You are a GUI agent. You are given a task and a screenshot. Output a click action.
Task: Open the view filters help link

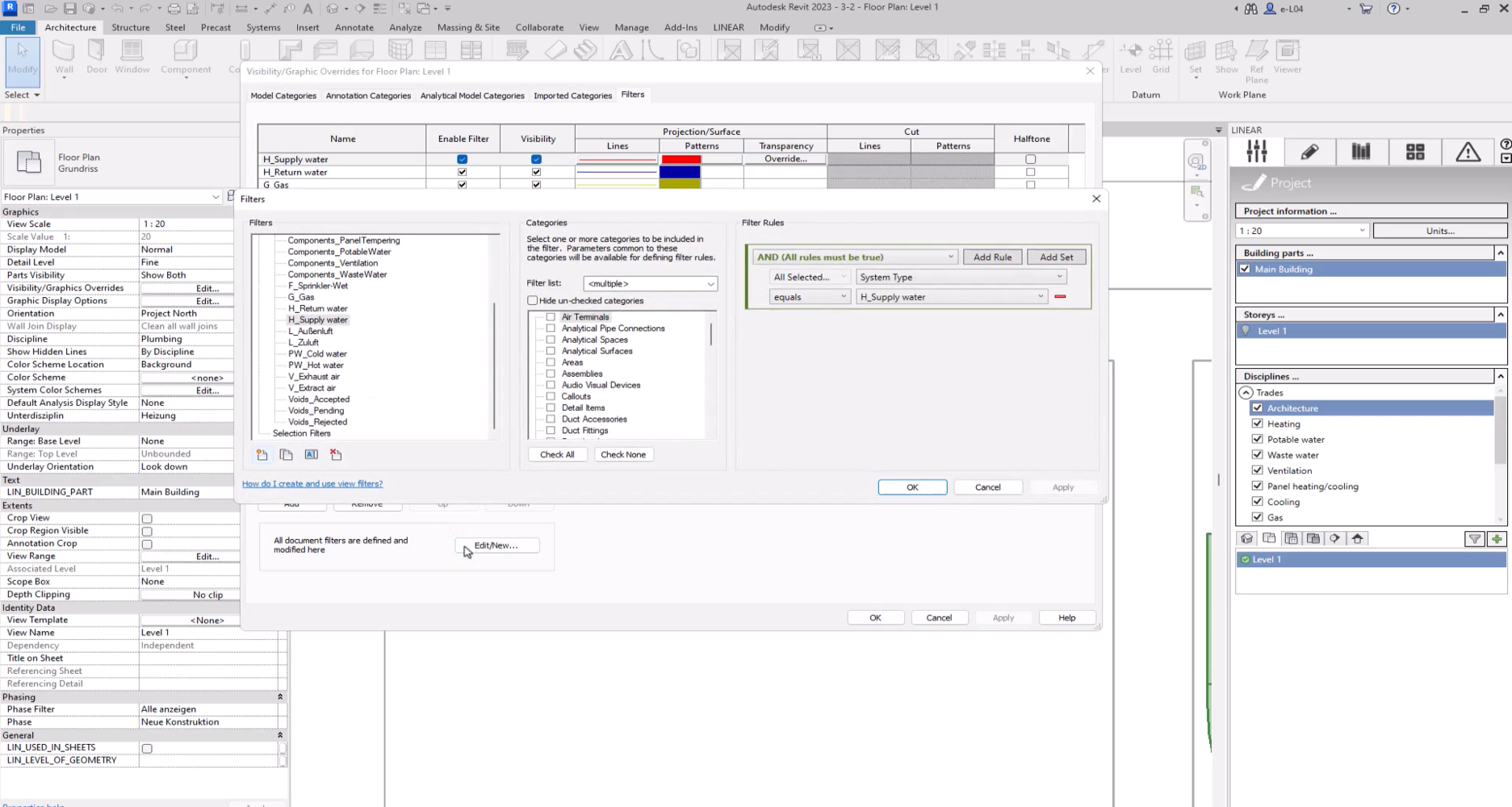pyautogui.click(x=312, y=484)
